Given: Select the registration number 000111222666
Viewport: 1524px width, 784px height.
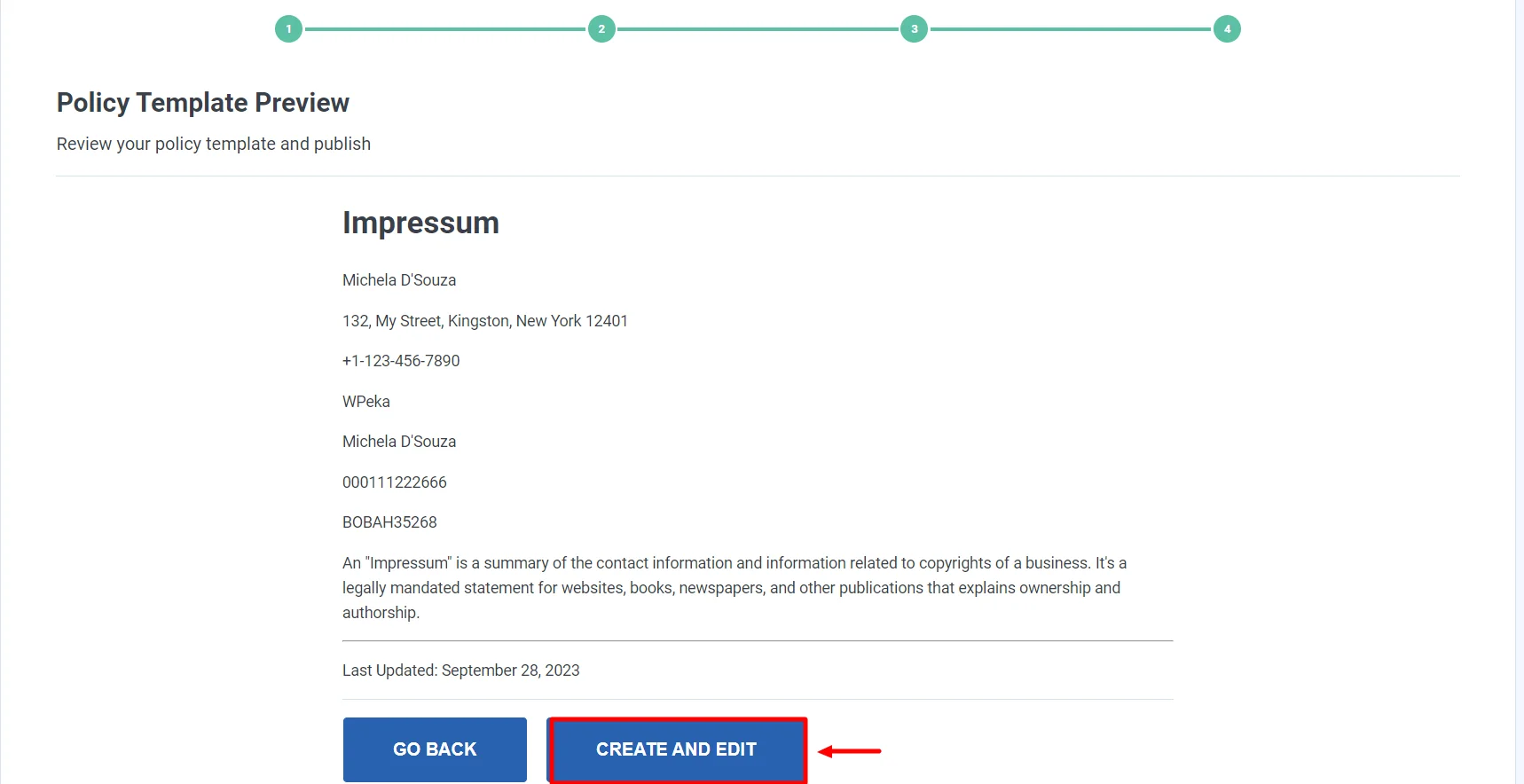Looking at the screenshot, I should click(x=394, y=482).
